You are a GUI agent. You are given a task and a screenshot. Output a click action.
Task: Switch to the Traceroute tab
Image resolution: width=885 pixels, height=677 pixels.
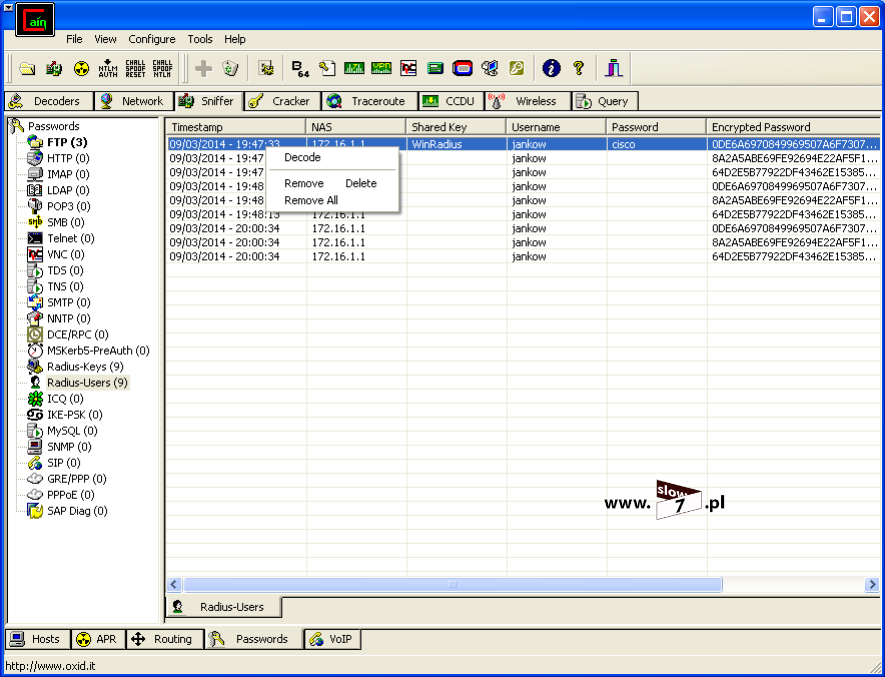coord(369,101)
